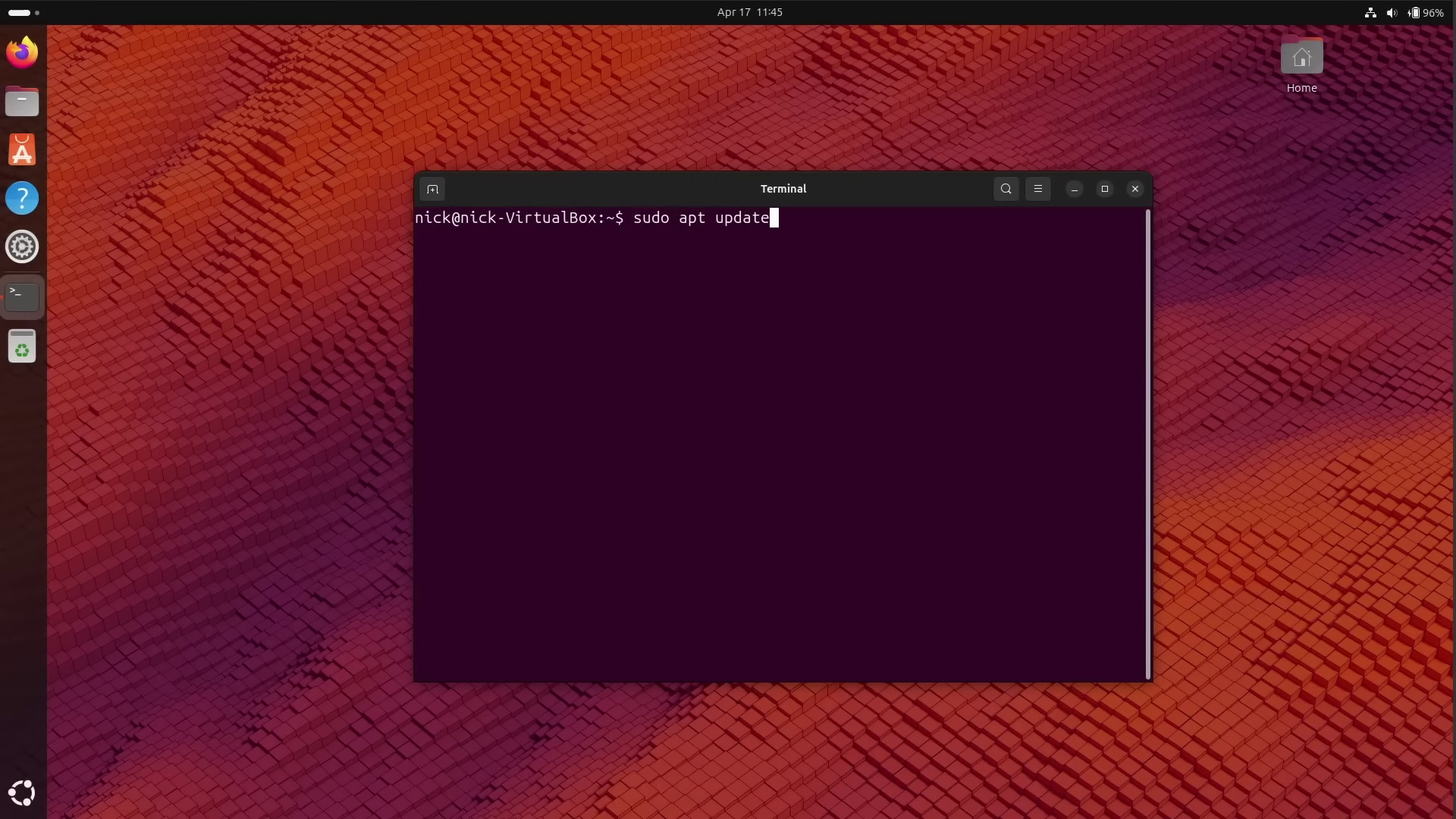Click Show Apps at the bottom of dock
Viewport: 1456px width, 819px height.
pos(22,792)
